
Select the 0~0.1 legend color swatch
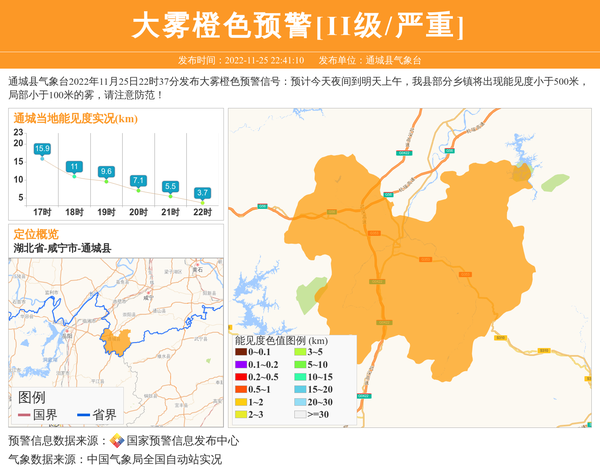241,352
